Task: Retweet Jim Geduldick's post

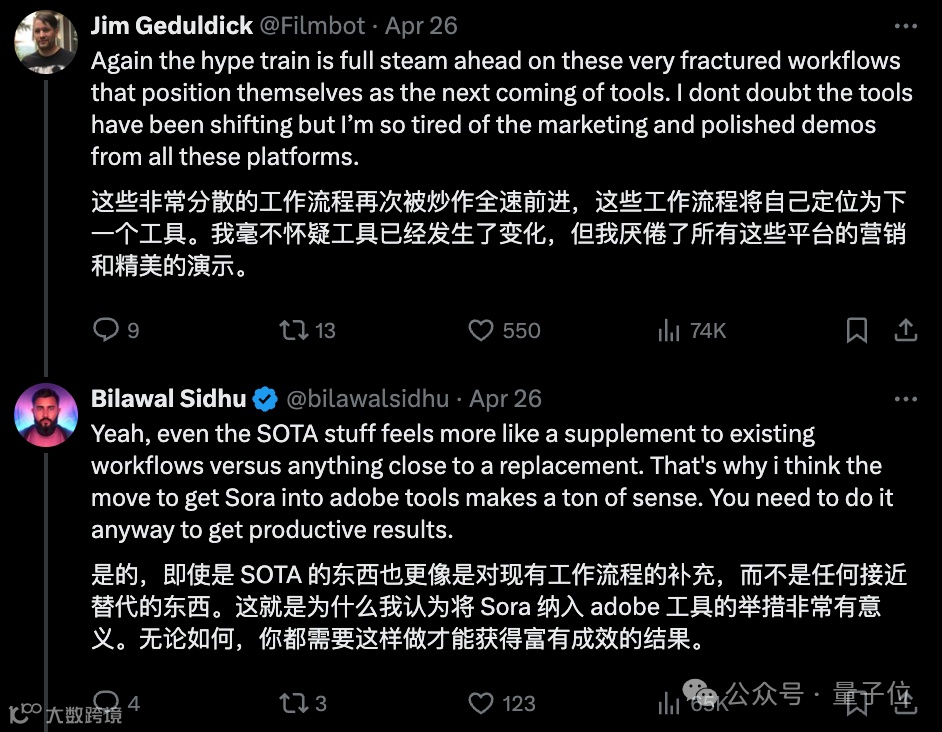Action: (x=294, y=330)
